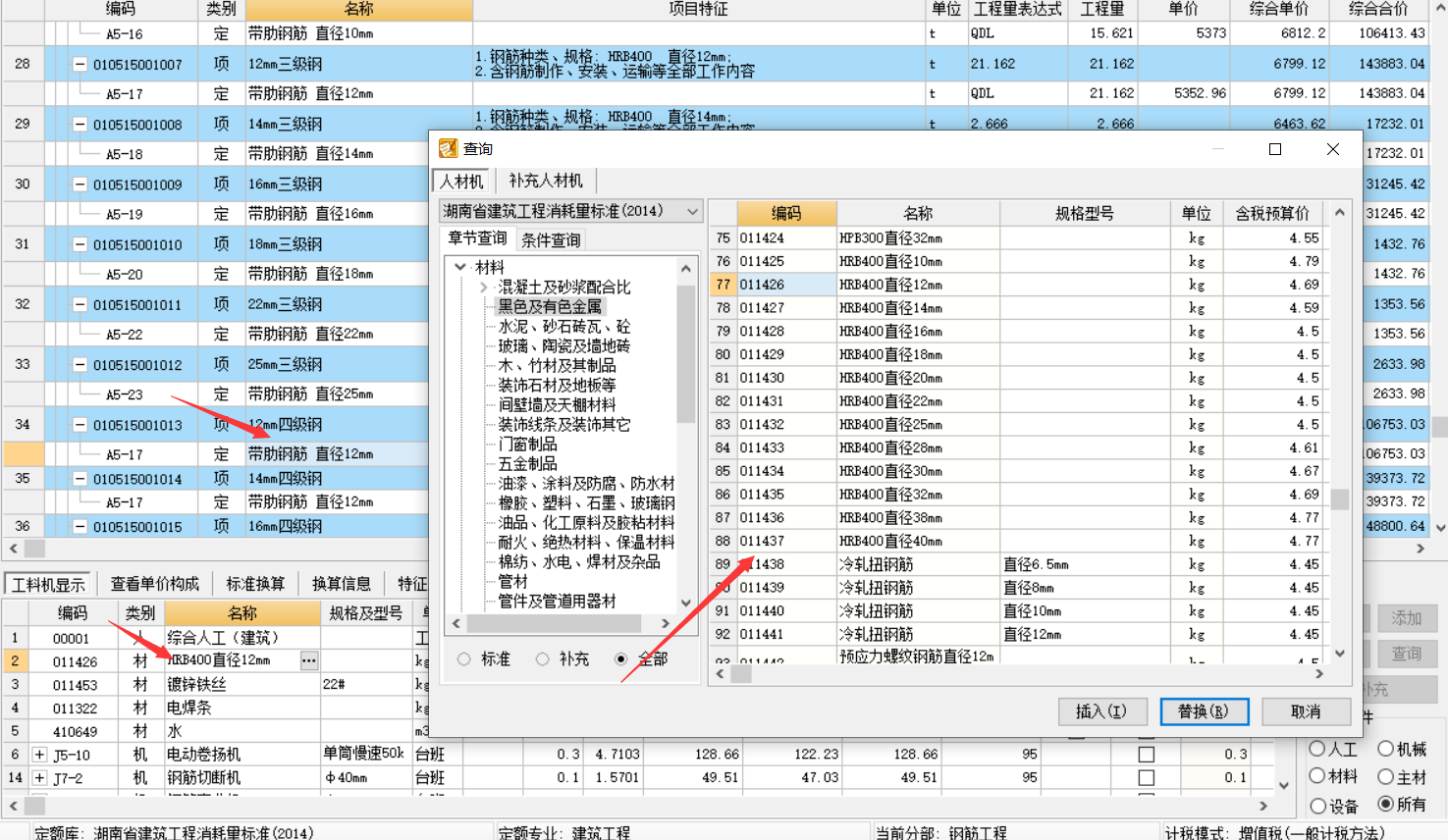Switch to the 补充人材机 tab

coord(545,181)
